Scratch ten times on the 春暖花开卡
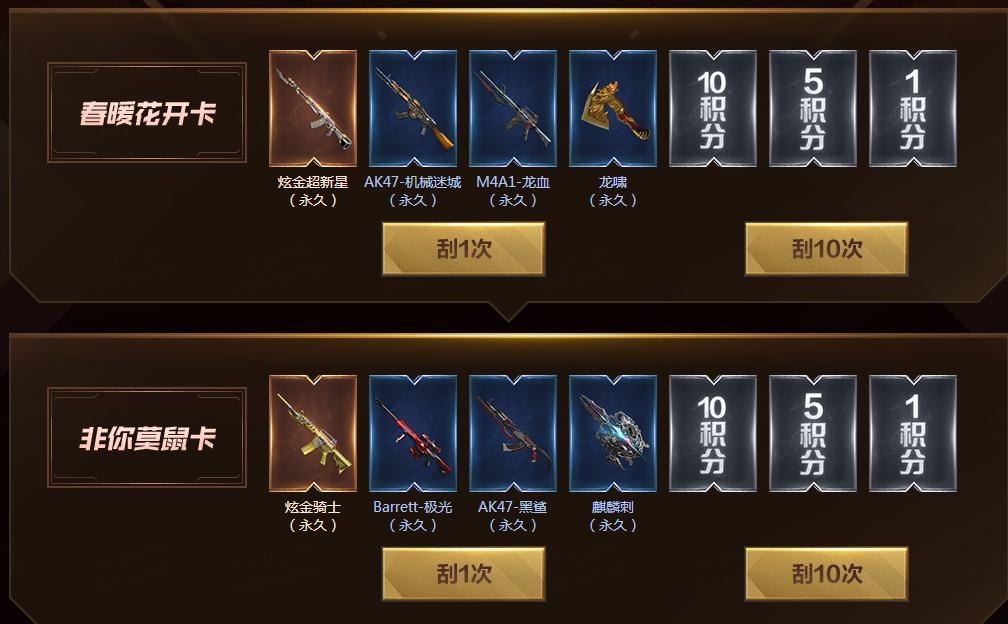The image size is (1008, 624). [827, 249]
